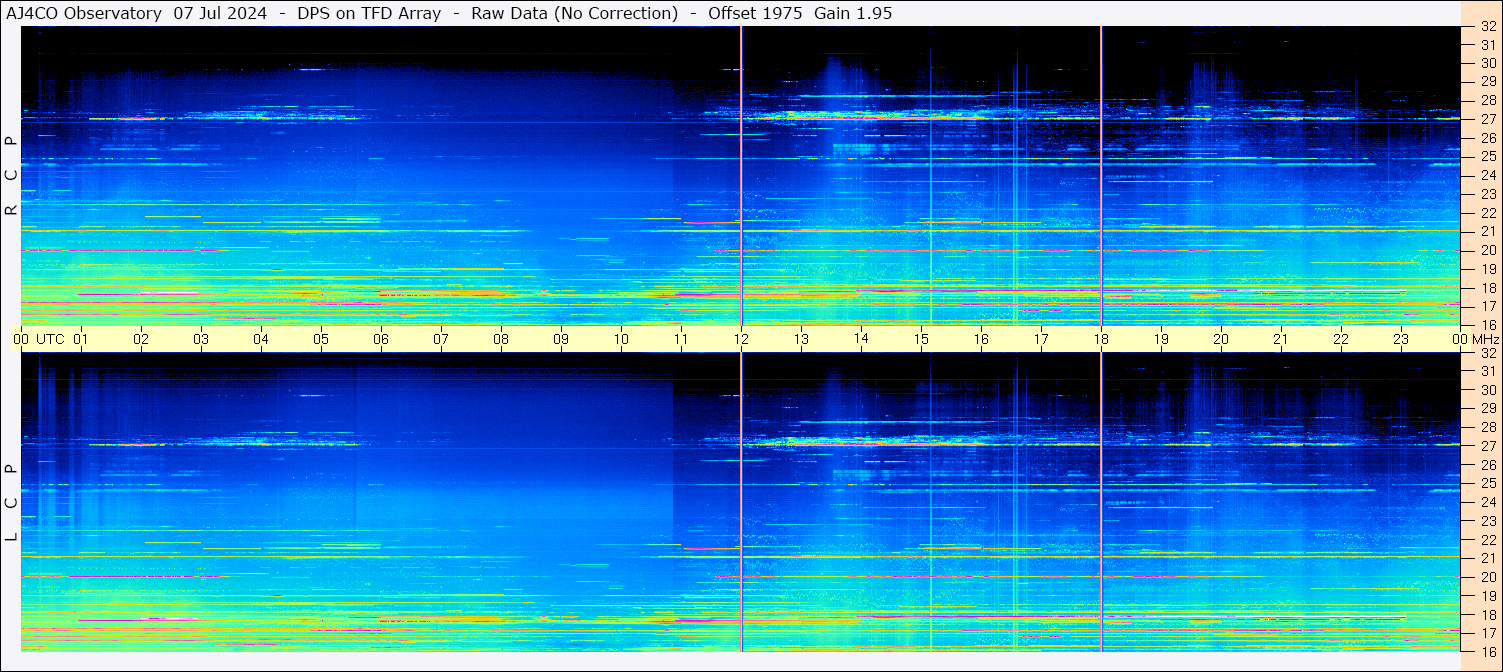The width and height of the screenshot is (1503, 672).
Task: Click the 03 hour label on time axis
Action: (x=201, y=339)
